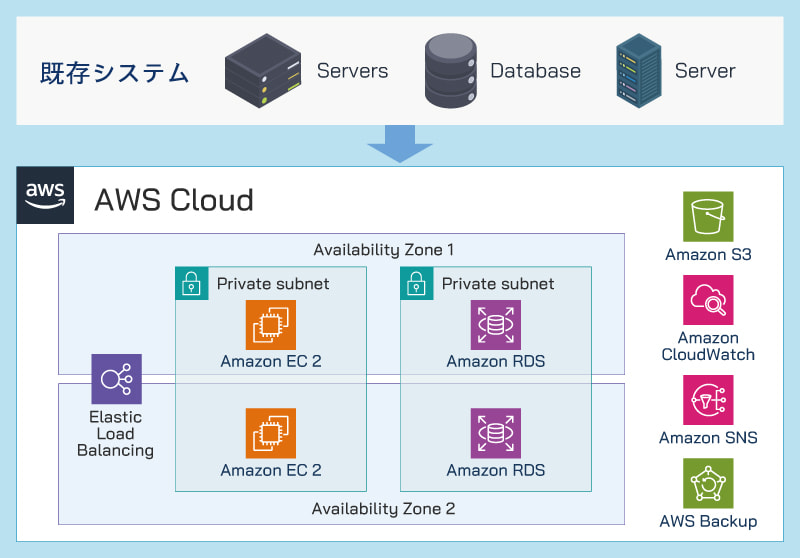The width and height of the screenshot is (800, 558).
Task: Click the AWS logo badge
Action: (x=45, y=195)
